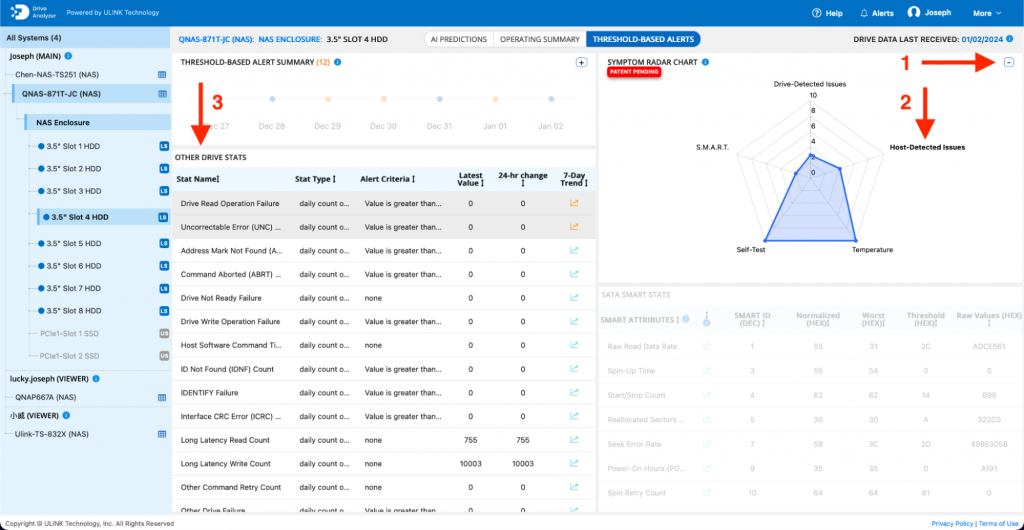Click NAS ENCLOSURE breadcrumb link

pyautogui.click(x=290, y=39)
